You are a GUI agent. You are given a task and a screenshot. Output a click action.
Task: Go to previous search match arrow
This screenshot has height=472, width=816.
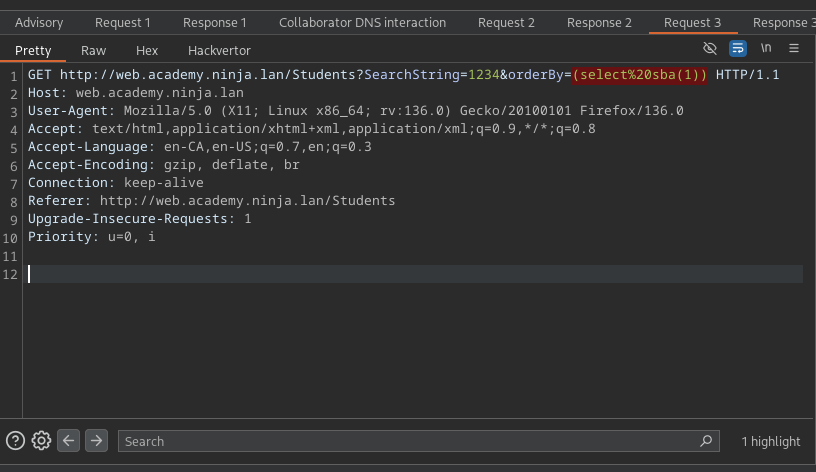tap(68, 441)
